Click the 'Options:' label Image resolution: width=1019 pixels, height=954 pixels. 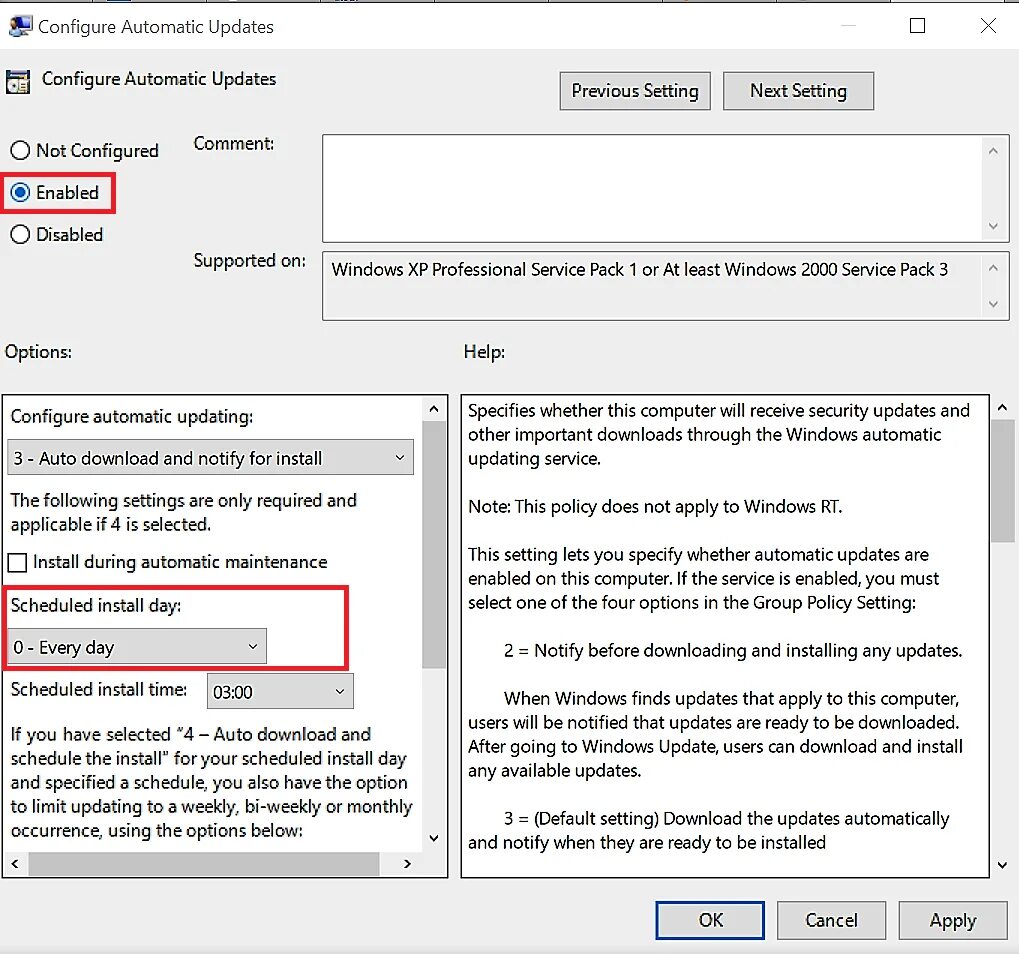(38, 352)
